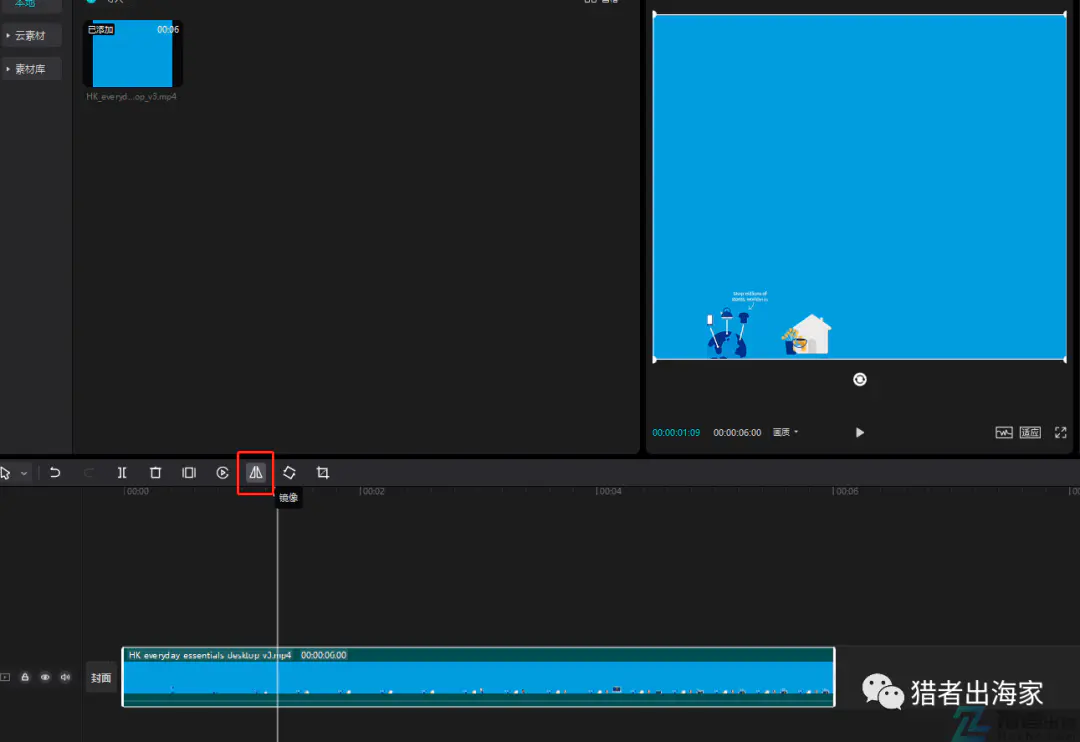Play the preview video
Viewport: 1080px width, 742px height.
(x=860, y=432)
